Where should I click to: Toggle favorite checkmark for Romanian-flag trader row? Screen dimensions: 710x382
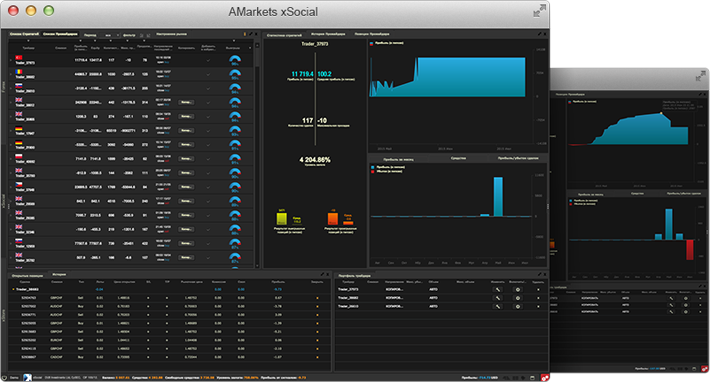pos(208,74)
